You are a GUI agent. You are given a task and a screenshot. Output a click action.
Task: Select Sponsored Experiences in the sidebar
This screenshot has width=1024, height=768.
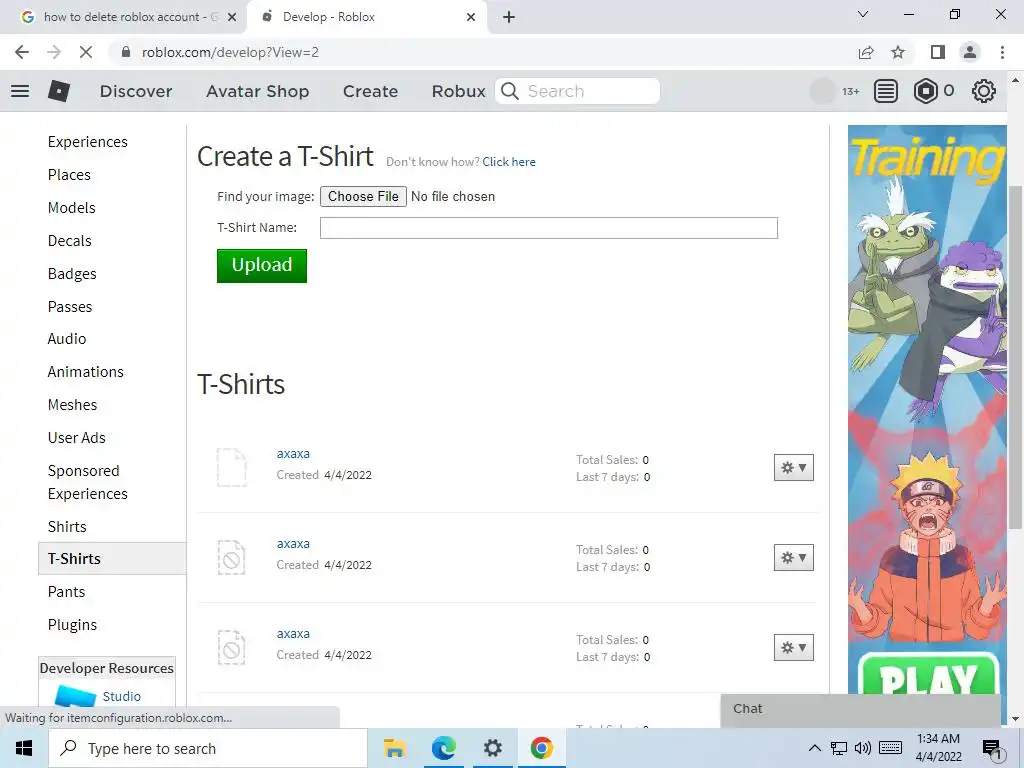[88, 482]
